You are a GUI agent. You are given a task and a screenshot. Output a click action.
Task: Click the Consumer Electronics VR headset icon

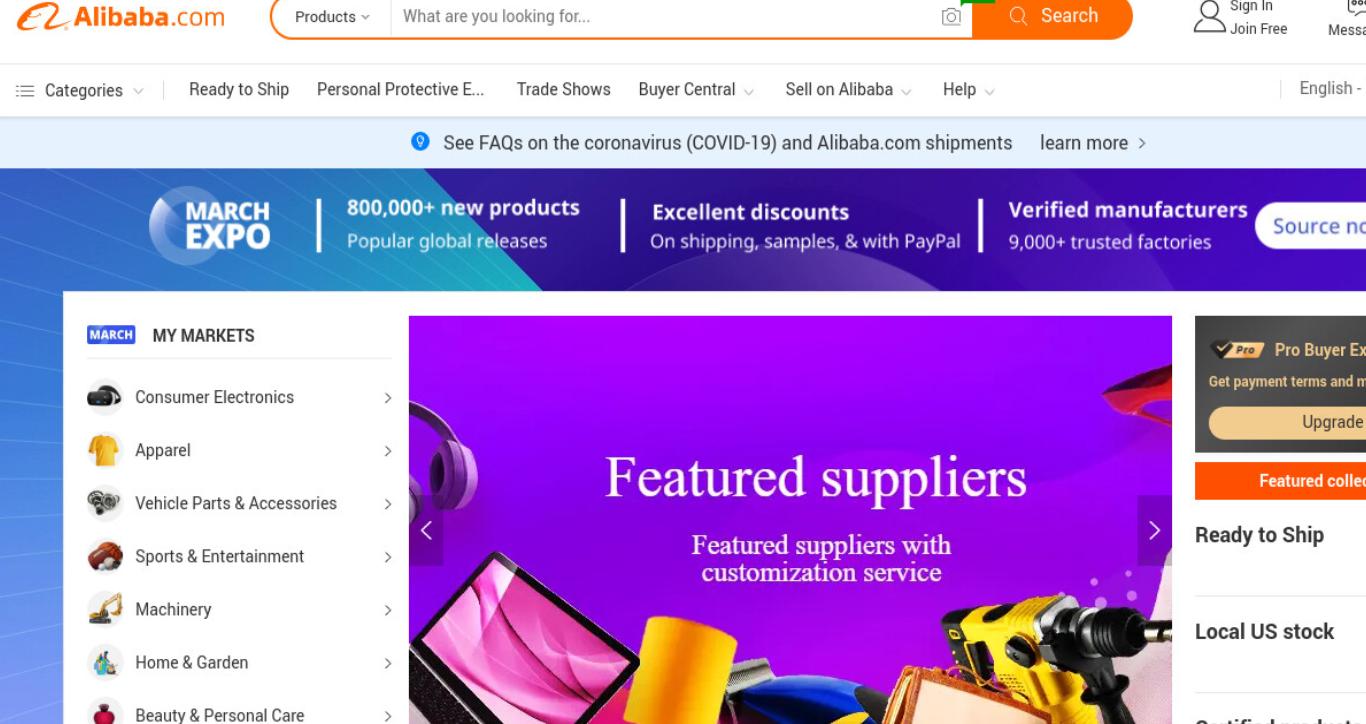click(x=104, y=397)
